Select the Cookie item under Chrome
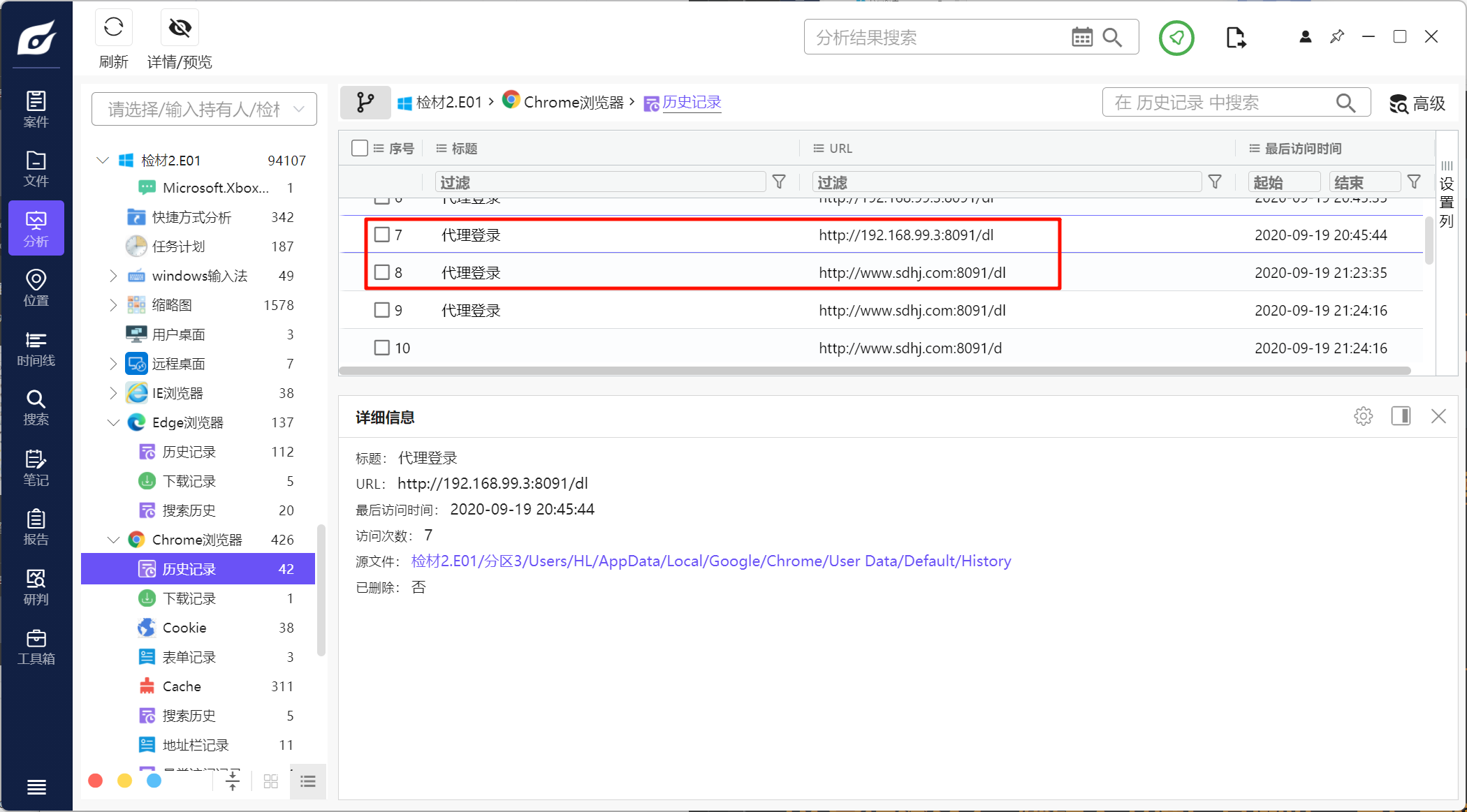The image size is (1467, 812). click(184, 628)
